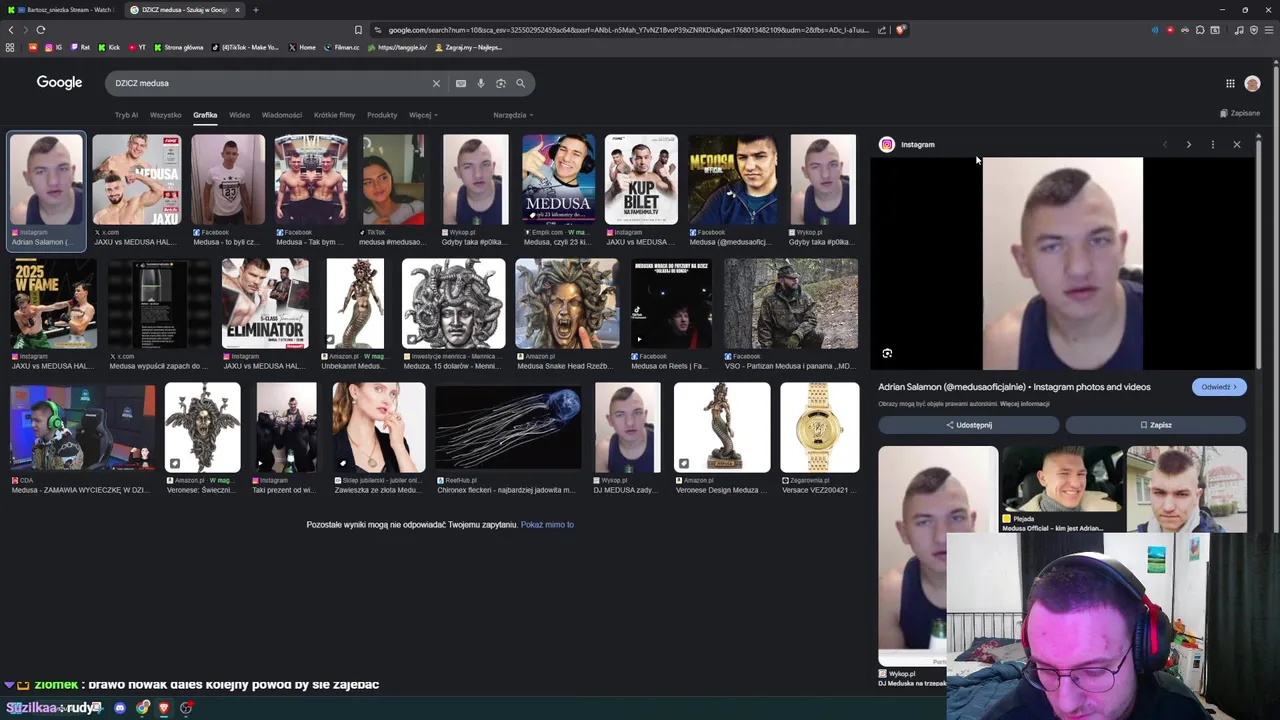This screenshot has width=1280, height=720.
Task: Open the browser extensions puzzle icon
Action: coord(1200,30)
